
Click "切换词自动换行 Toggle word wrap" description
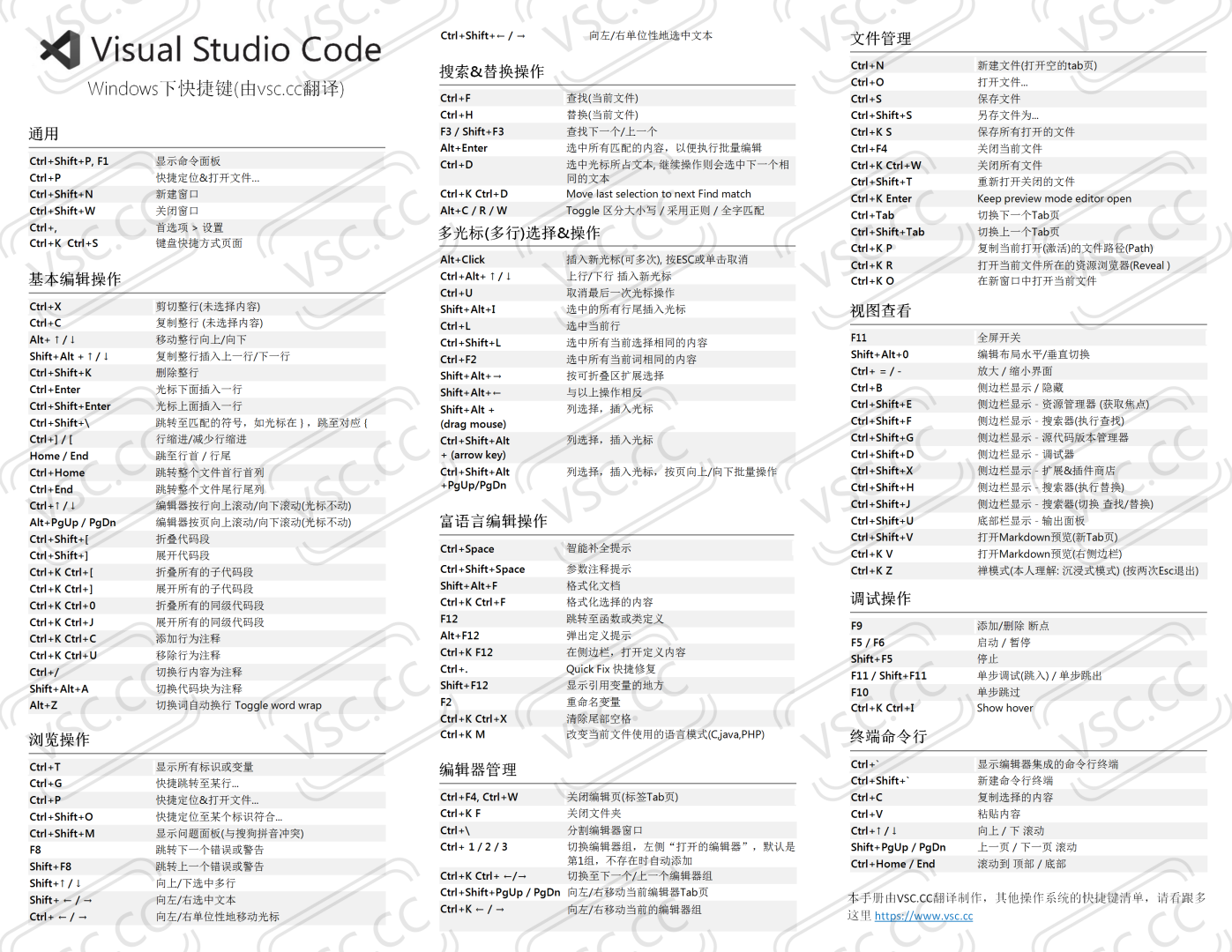click(239, 705)
